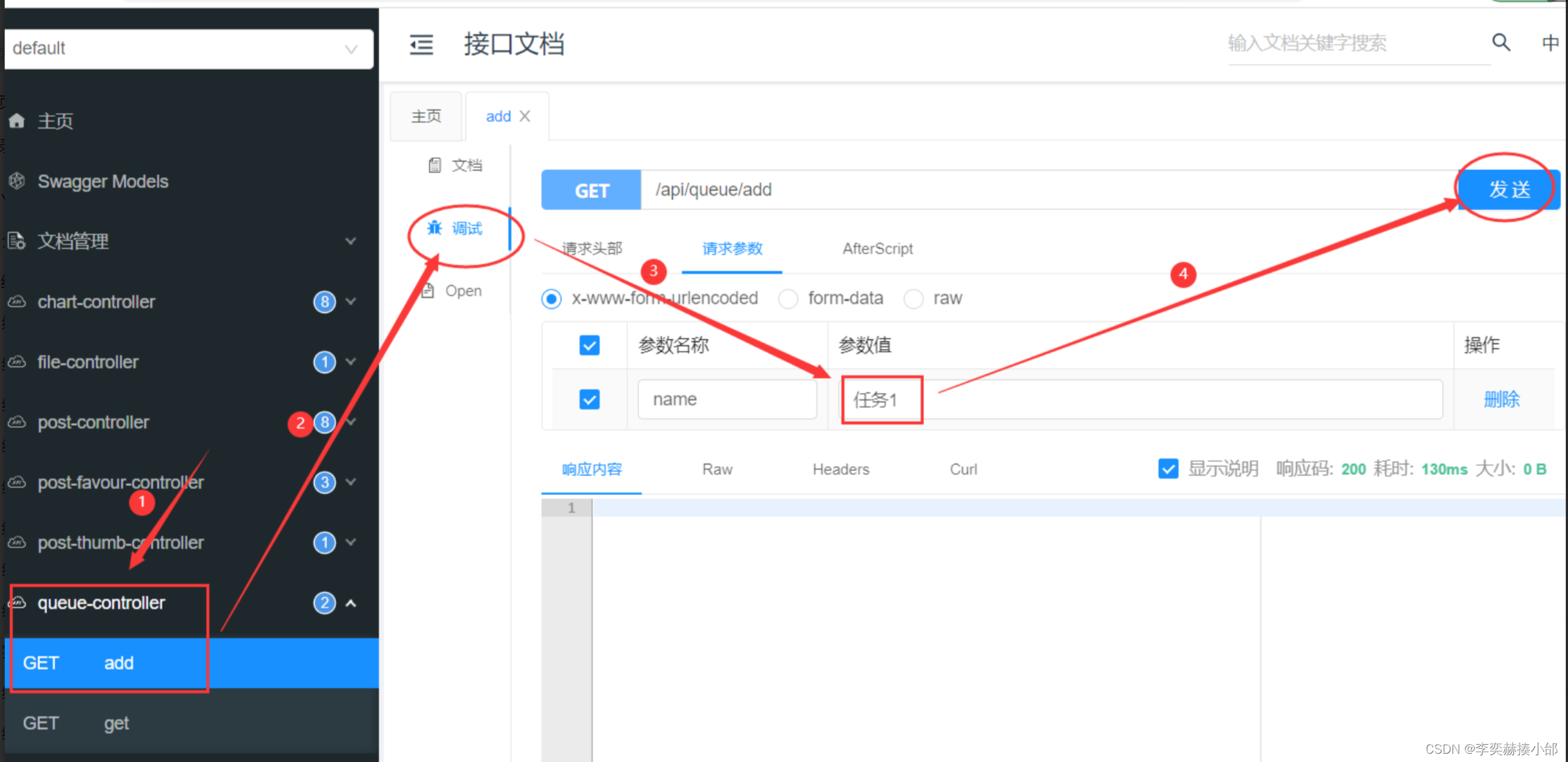Viewport: 1568px width, 762px height.
Task: Click the post-thumb-controller cloud icon
Action: [17, 542]
